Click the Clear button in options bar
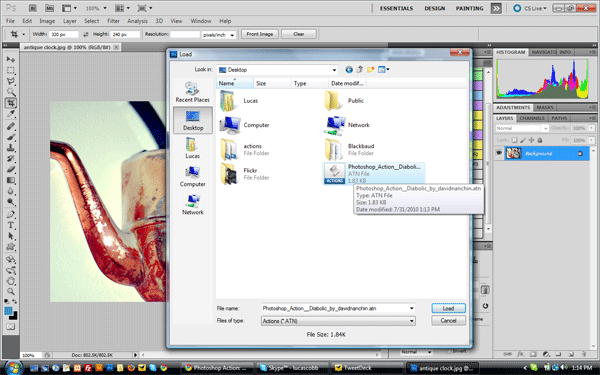Viewport: 600px width, 375px height. coord(299,34)
